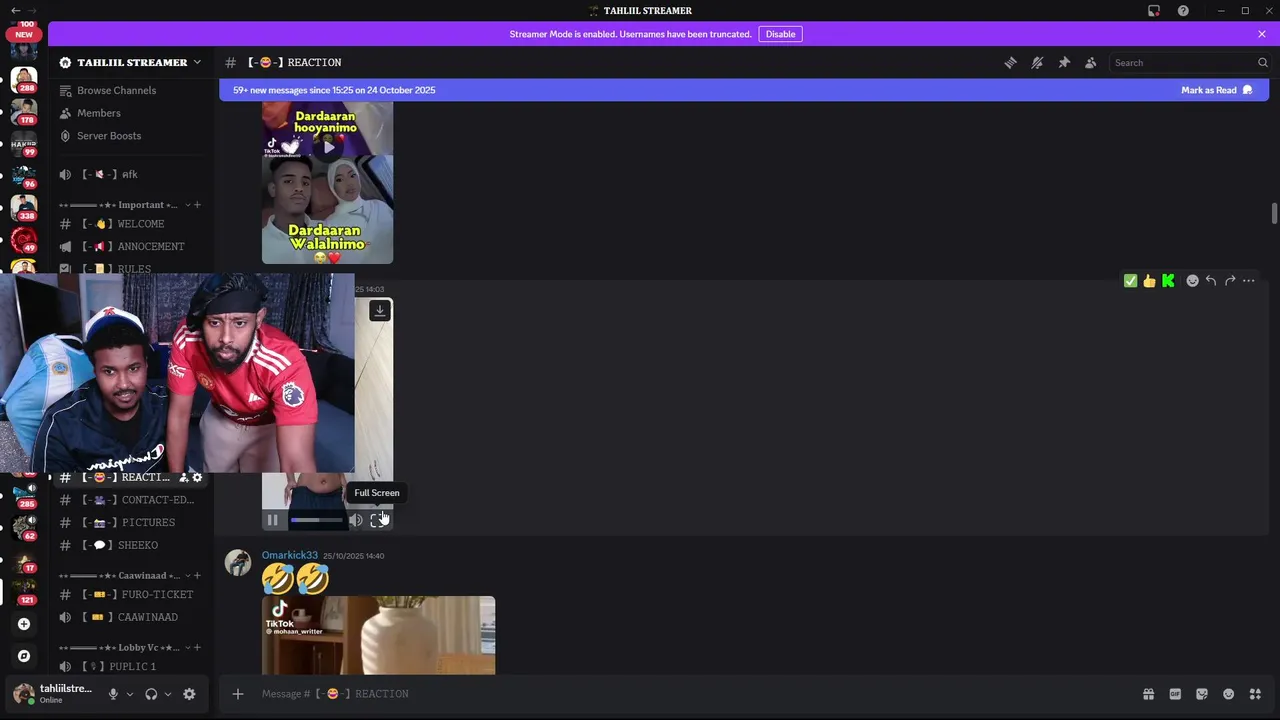Screen dimensions: 1280x720
Task: Click Mark as Read button
Action: (1216, 90)
